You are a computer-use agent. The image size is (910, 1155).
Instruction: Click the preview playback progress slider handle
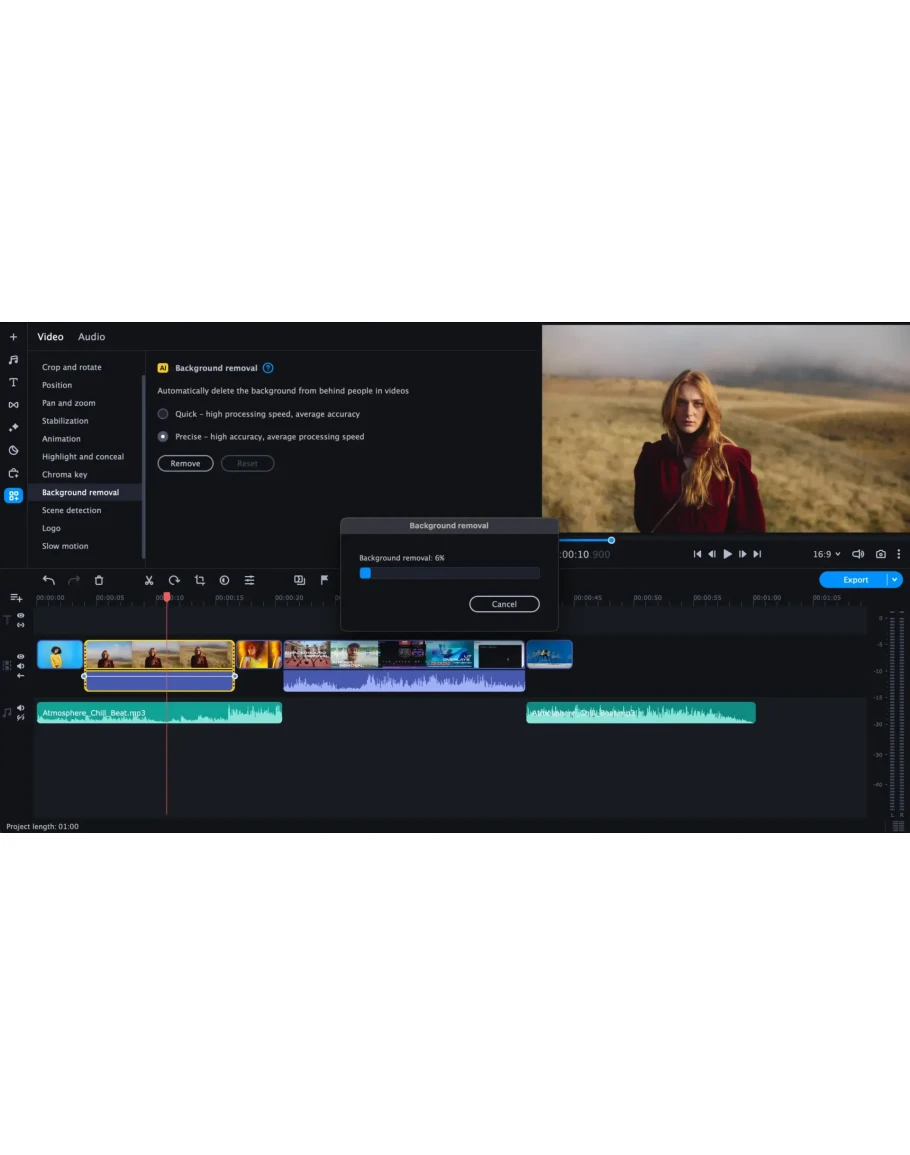(611, 540)
